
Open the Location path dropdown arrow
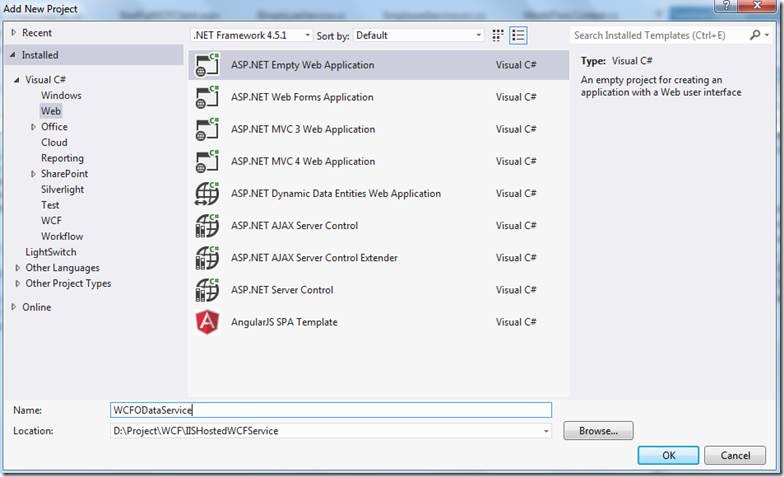pos(546,431)
